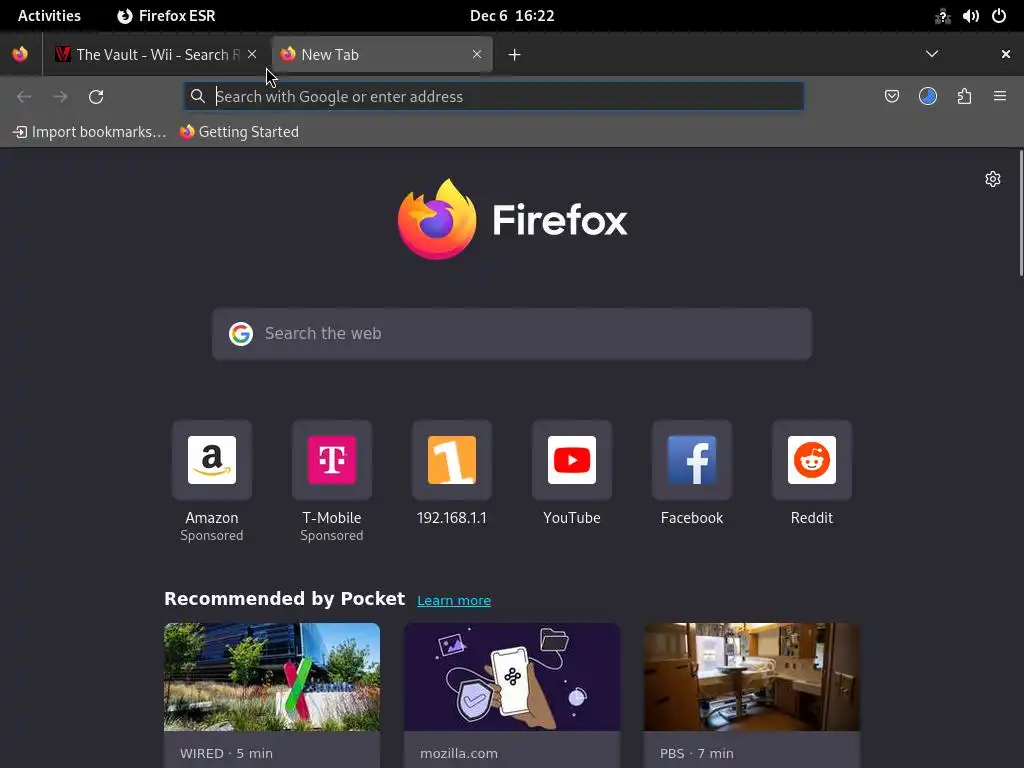Image resolution: width=1024 pixels, height=768 pixels.
Task: Open Getting Started bookmark
Action: coord(239,132)
